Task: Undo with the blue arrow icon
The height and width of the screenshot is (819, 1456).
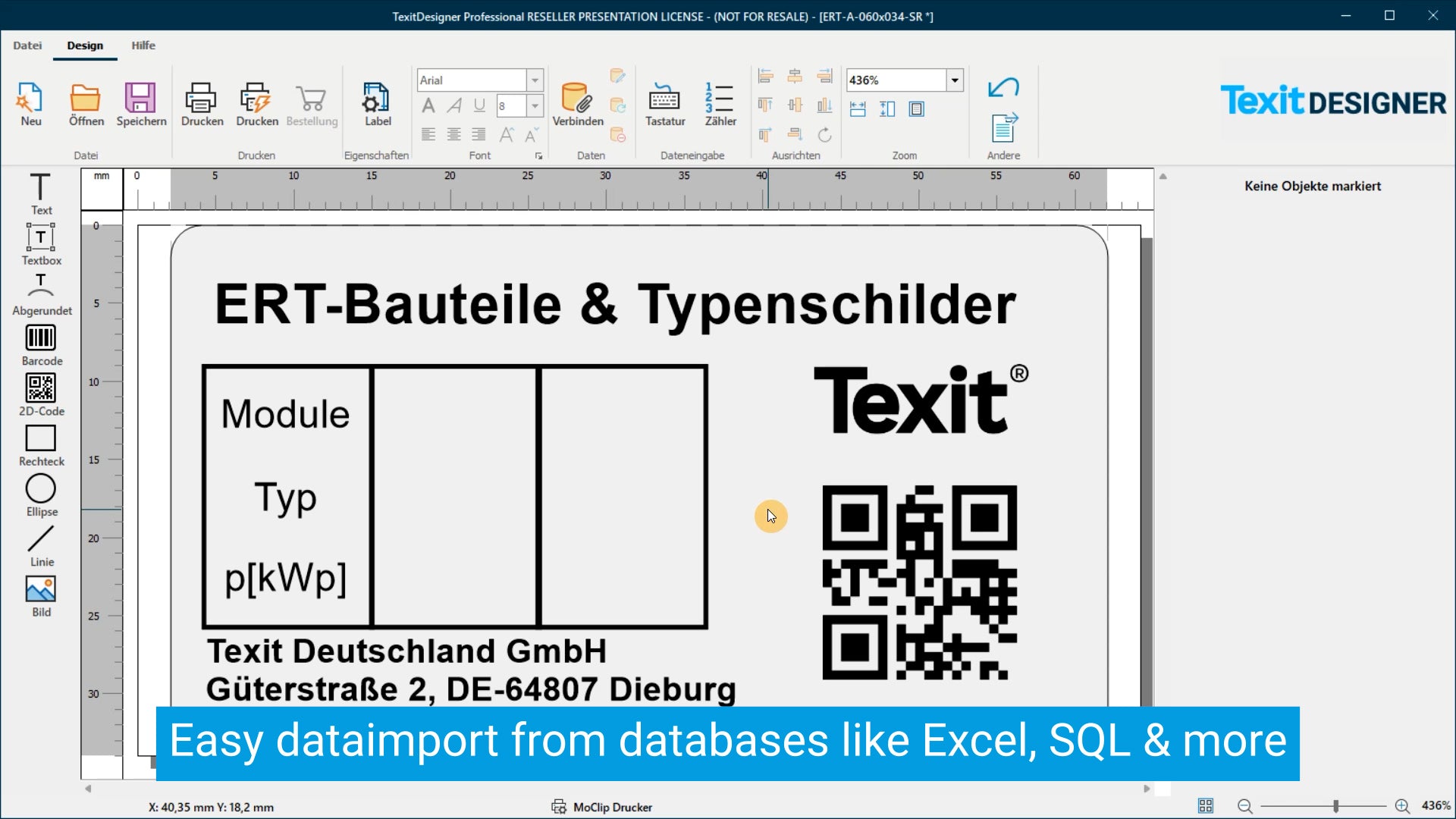Action: pos(1003,87)
